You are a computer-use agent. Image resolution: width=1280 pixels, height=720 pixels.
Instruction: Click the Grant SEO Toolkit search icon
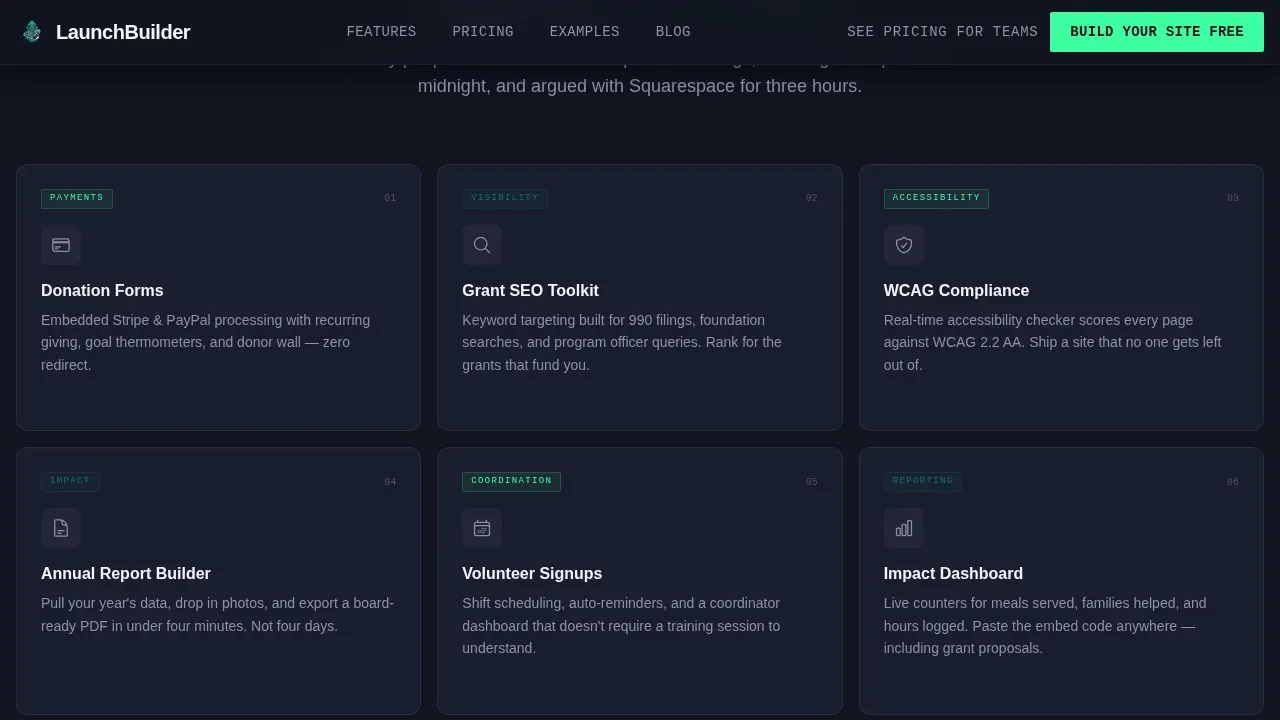[x=482, y=245]
